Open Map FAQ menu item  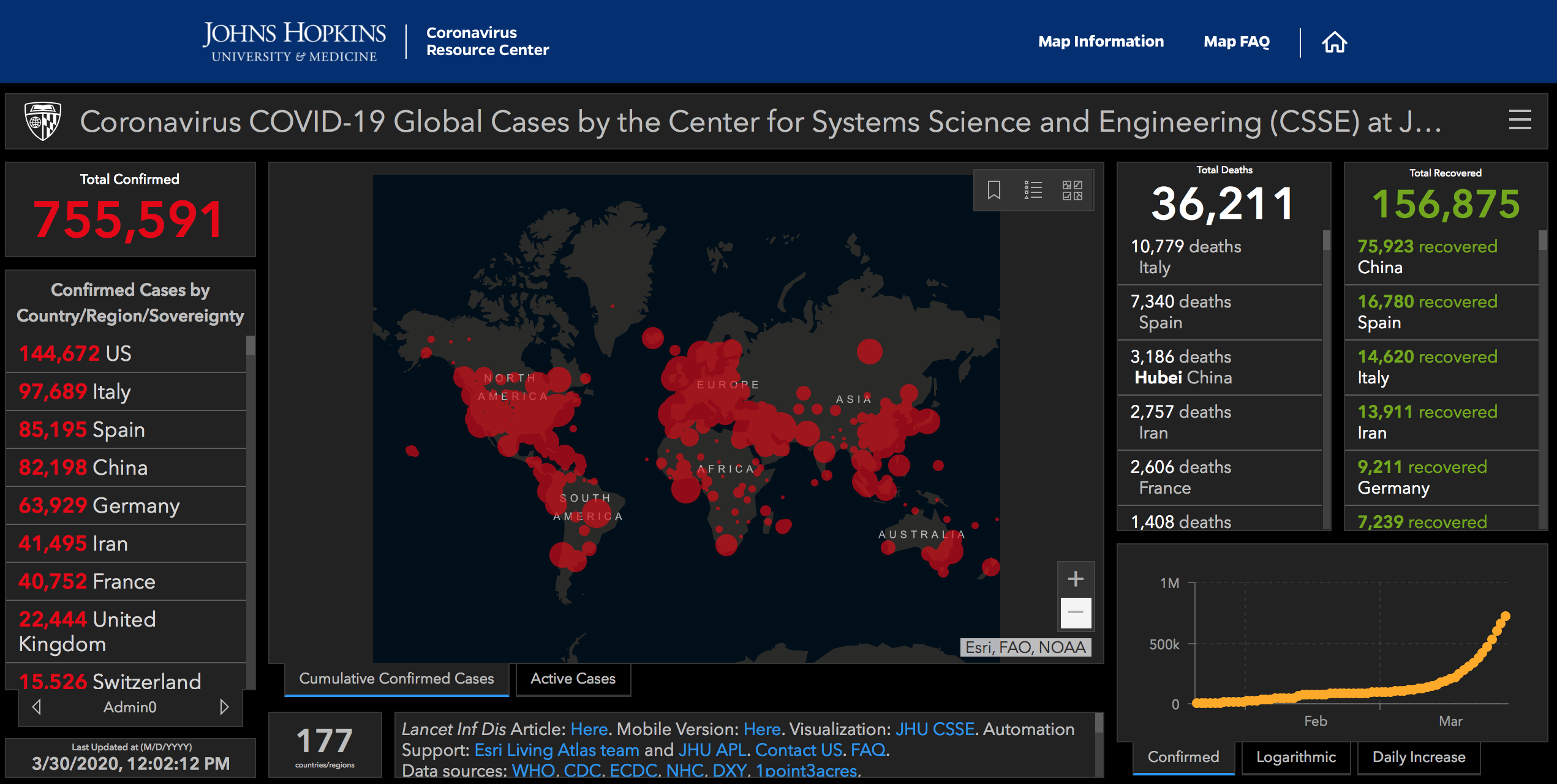click(1236, 42)
